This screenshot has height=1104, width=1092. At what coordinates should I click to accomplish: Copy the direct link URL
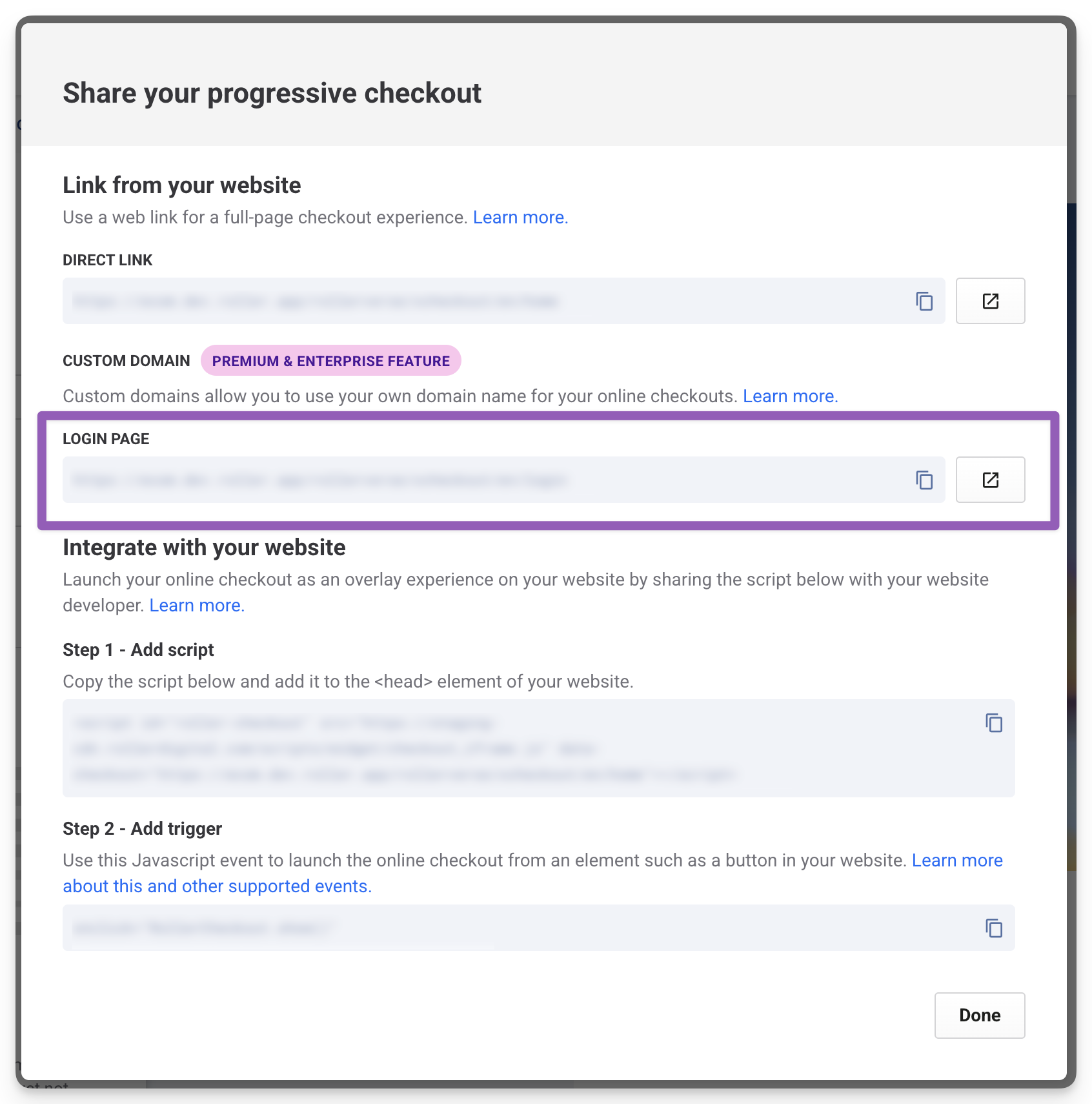click(924, 302)
